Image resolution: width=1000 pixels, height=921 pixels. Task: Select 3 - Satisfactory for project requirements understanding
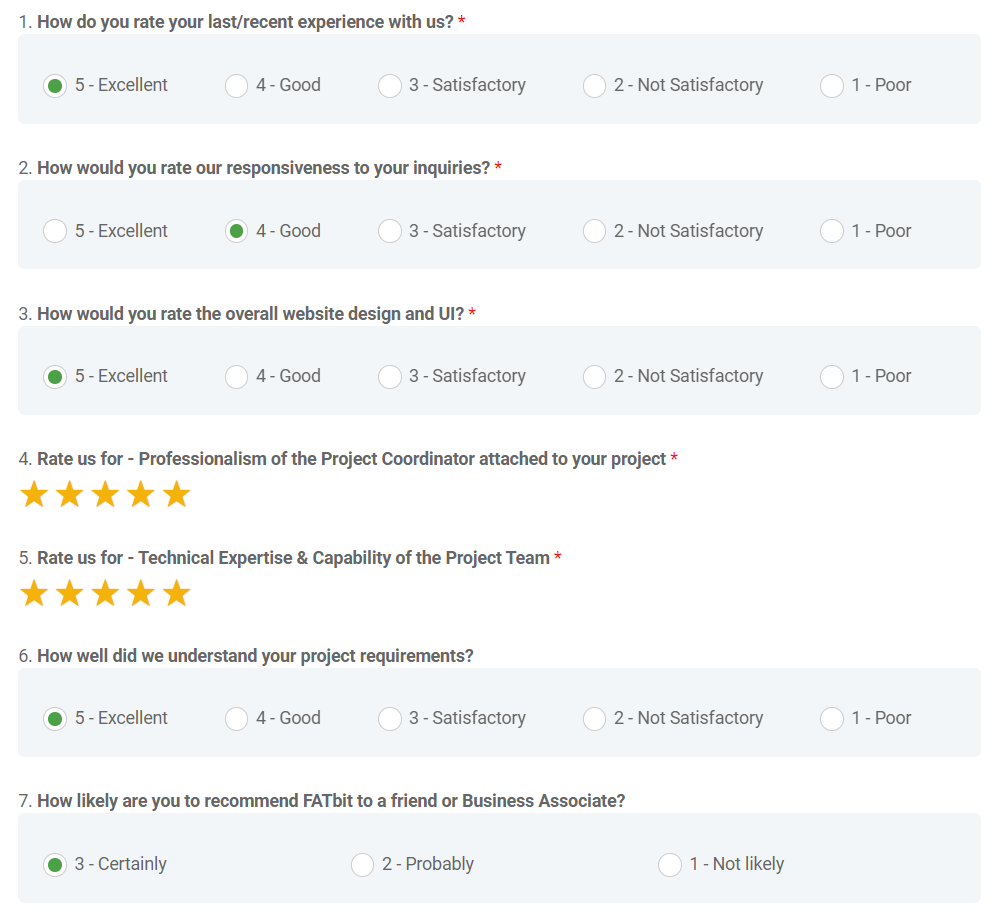(390, 719)
